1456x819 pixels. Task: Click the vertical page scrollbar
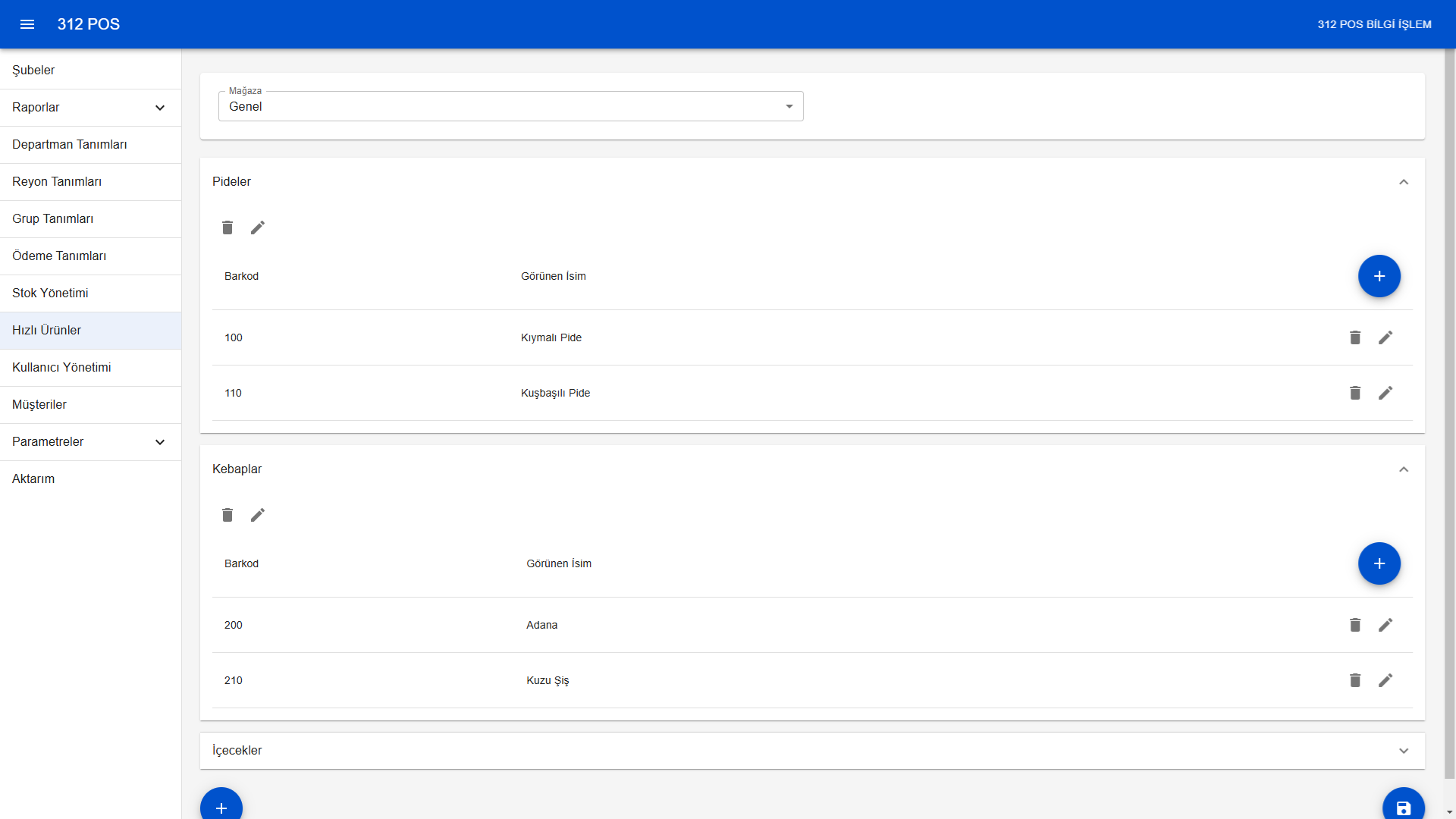click(x=1449, y=409)
